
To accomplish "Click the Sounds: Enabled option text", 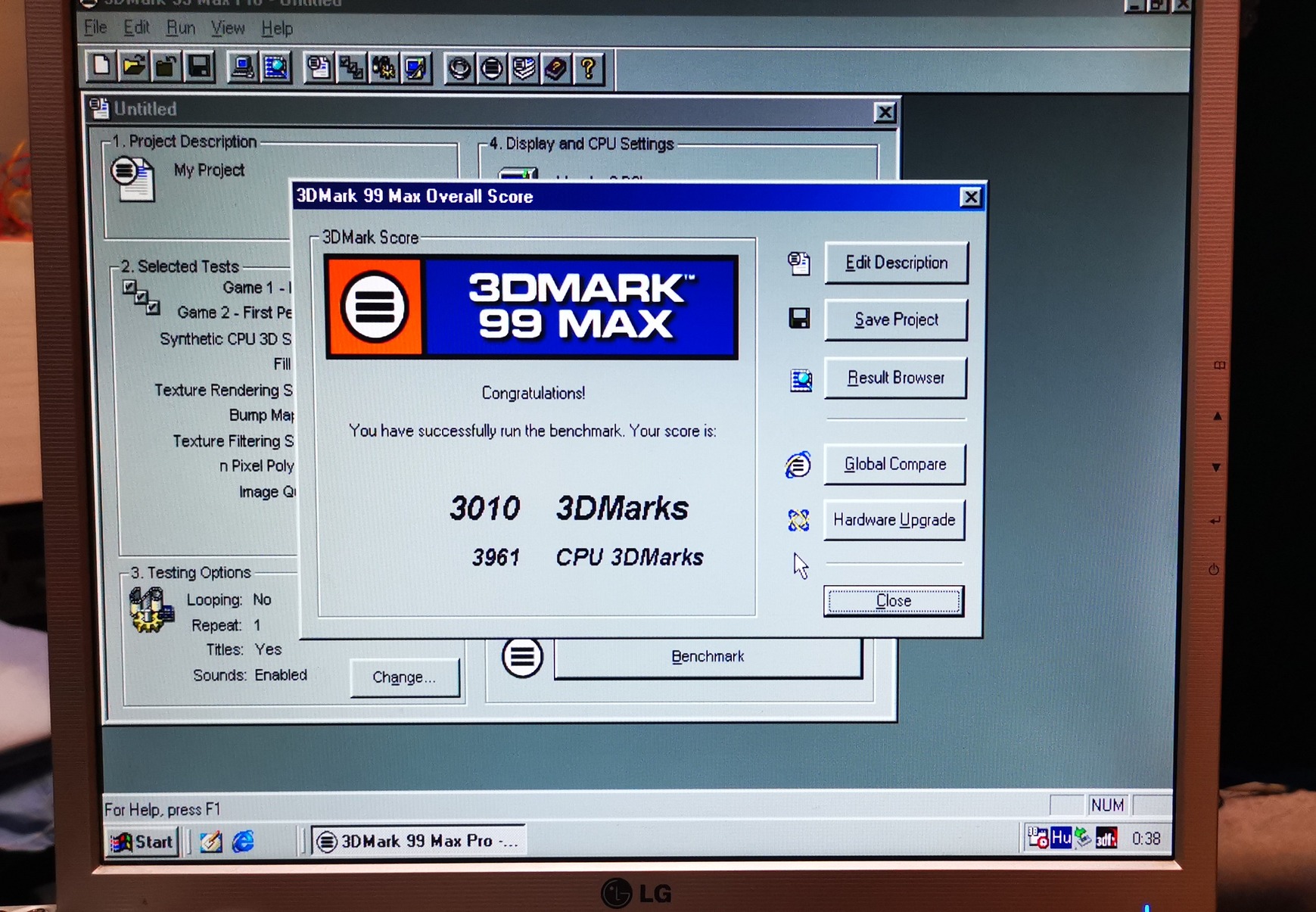I will pyautogui.click(x=250, y=675).
